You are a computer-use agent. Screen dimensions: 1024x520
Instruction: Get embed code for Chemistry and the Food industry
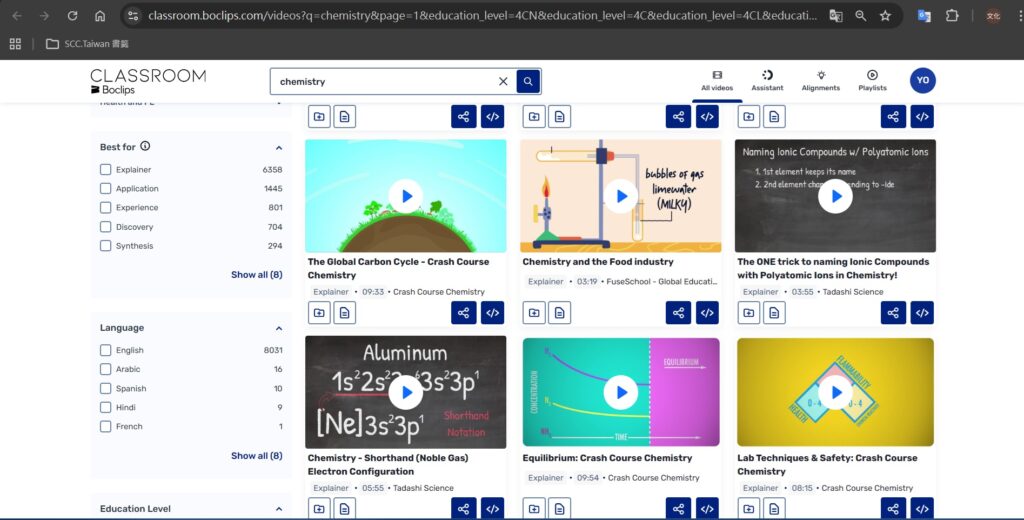(x=707, y=313)
